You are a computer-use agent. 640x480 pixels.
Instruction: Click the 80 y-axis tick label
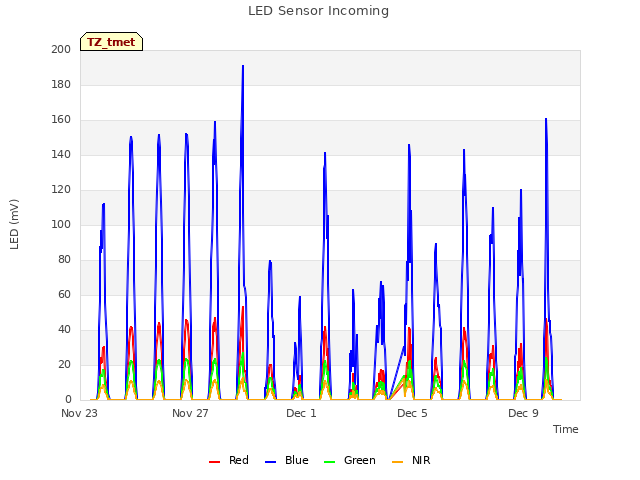tap(64, 260)
